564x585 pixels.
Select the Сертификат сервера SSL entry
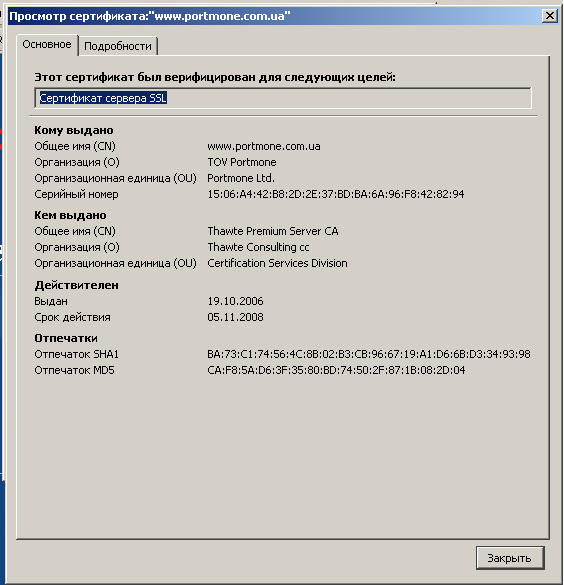103,98
